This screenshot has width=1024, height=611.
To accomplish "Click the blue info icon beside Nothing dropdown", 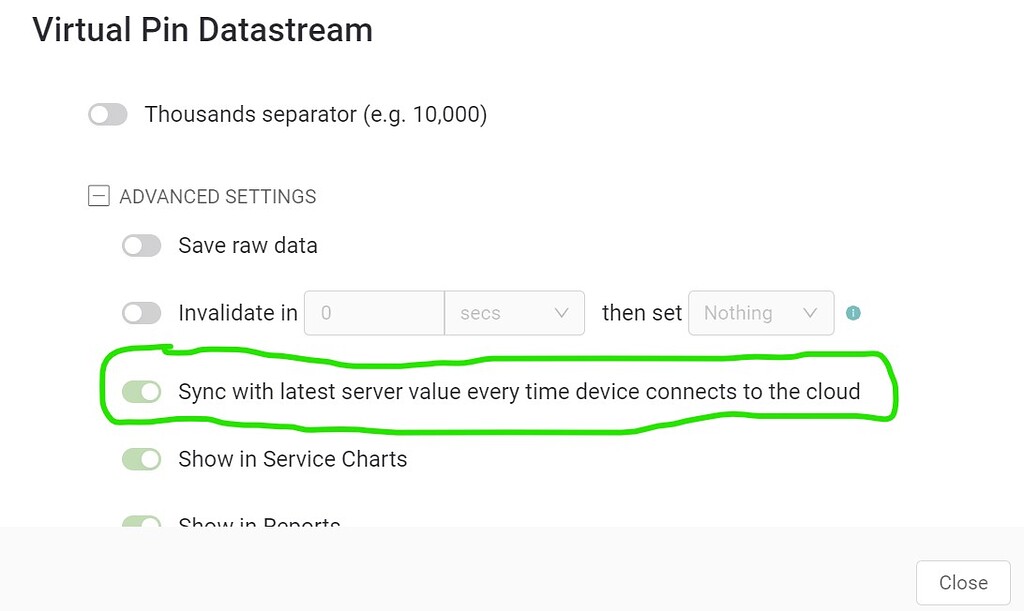I will [x=853, y=313].
